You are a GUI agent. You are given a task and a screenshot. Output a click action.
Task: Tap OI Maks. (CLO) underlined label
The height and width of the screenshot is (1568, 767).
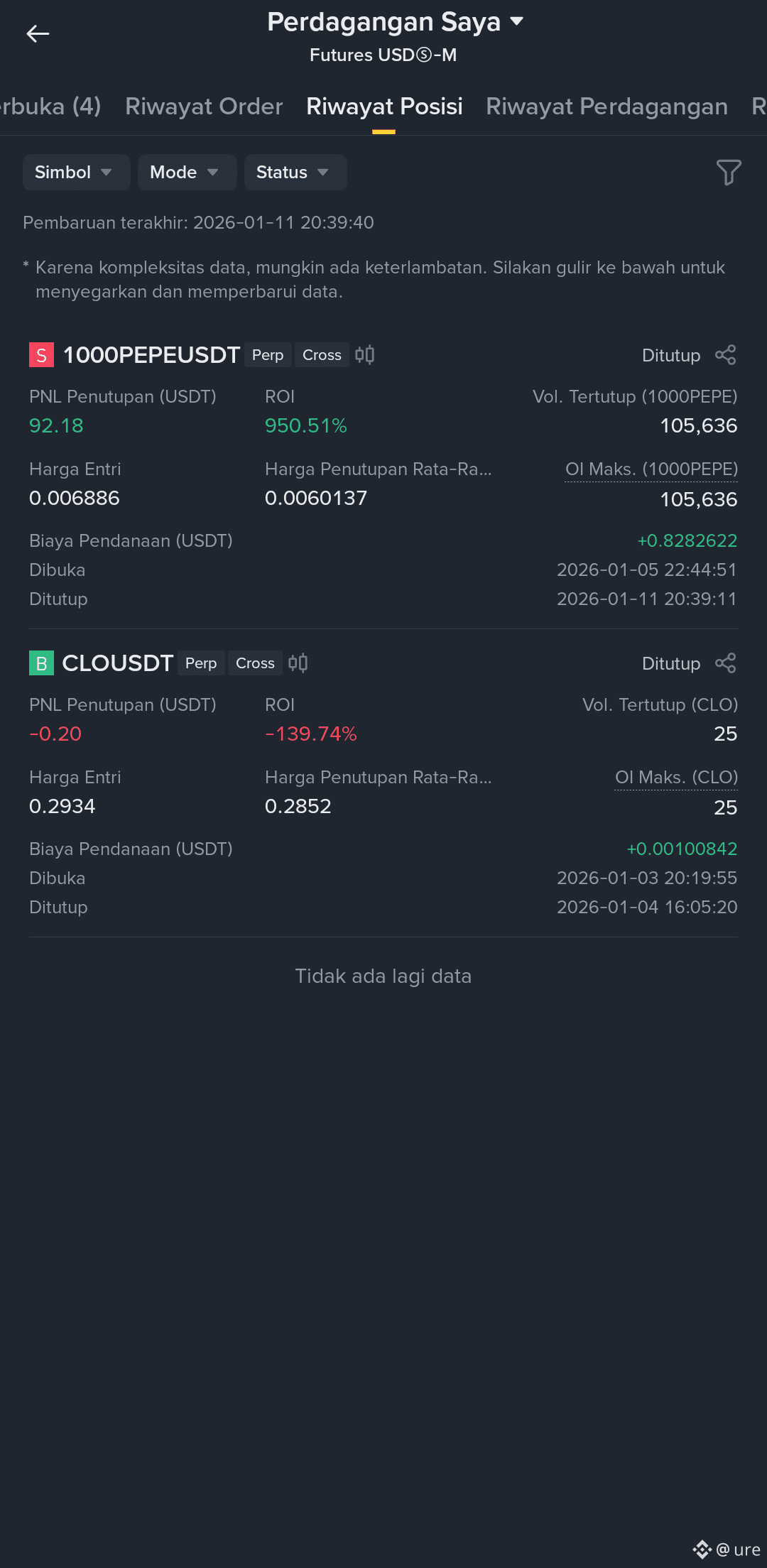tap(676, 778)
